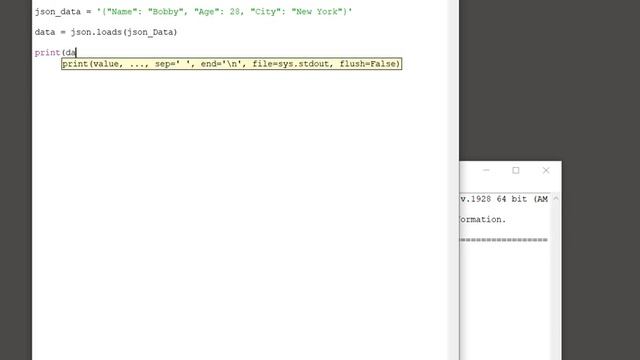
Task: Click the json_data assignment line in editor
Action: click(193, 12)
